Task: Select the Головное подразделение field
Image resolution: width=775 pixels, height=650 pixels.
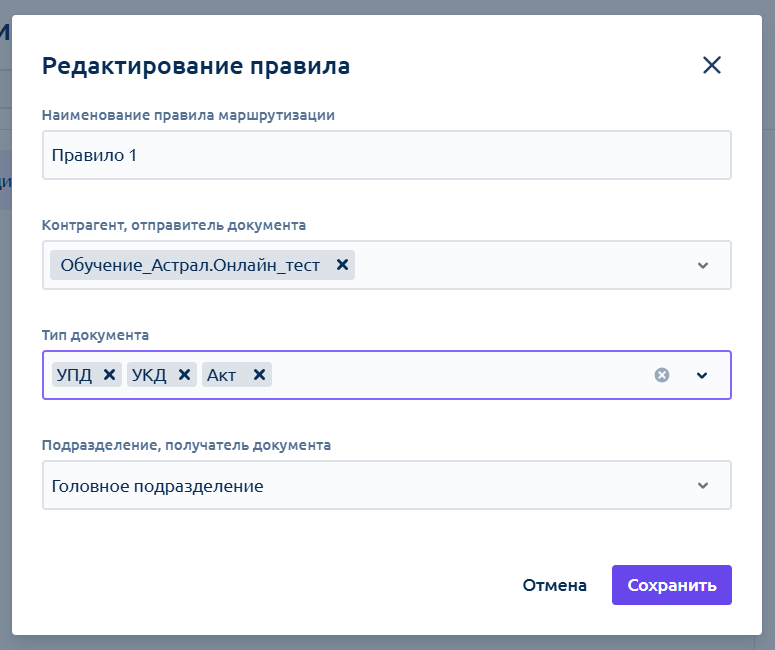Action: coord(387,485)
